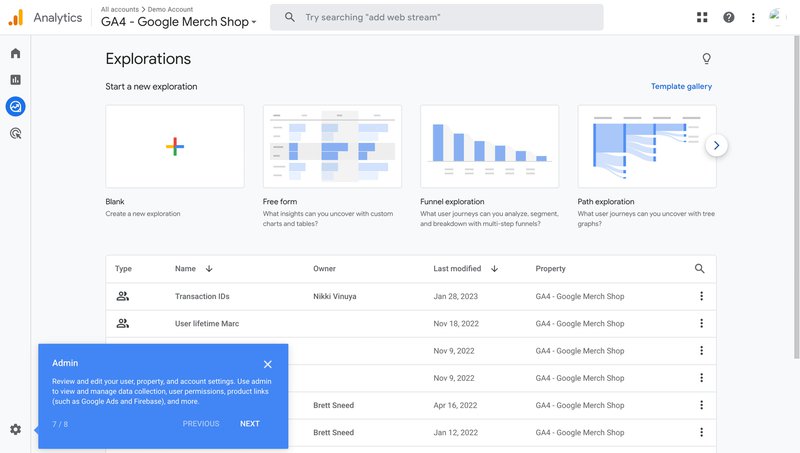This screenshot has width=800, height=453.
Task: Create a Blank exploration from thumbnail
Action: (x=174, y=146)
